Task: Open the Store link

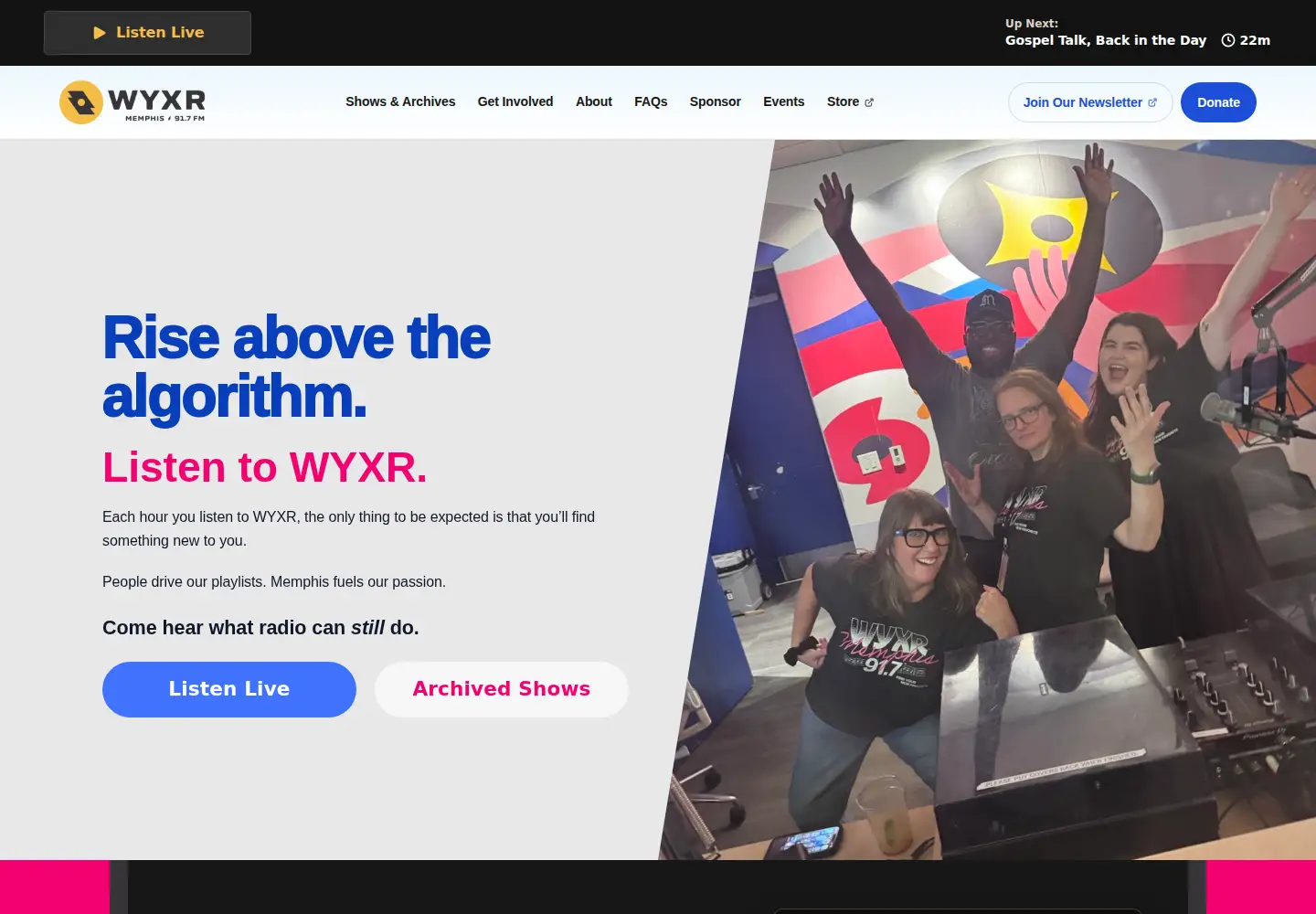Action: [850, 101]
